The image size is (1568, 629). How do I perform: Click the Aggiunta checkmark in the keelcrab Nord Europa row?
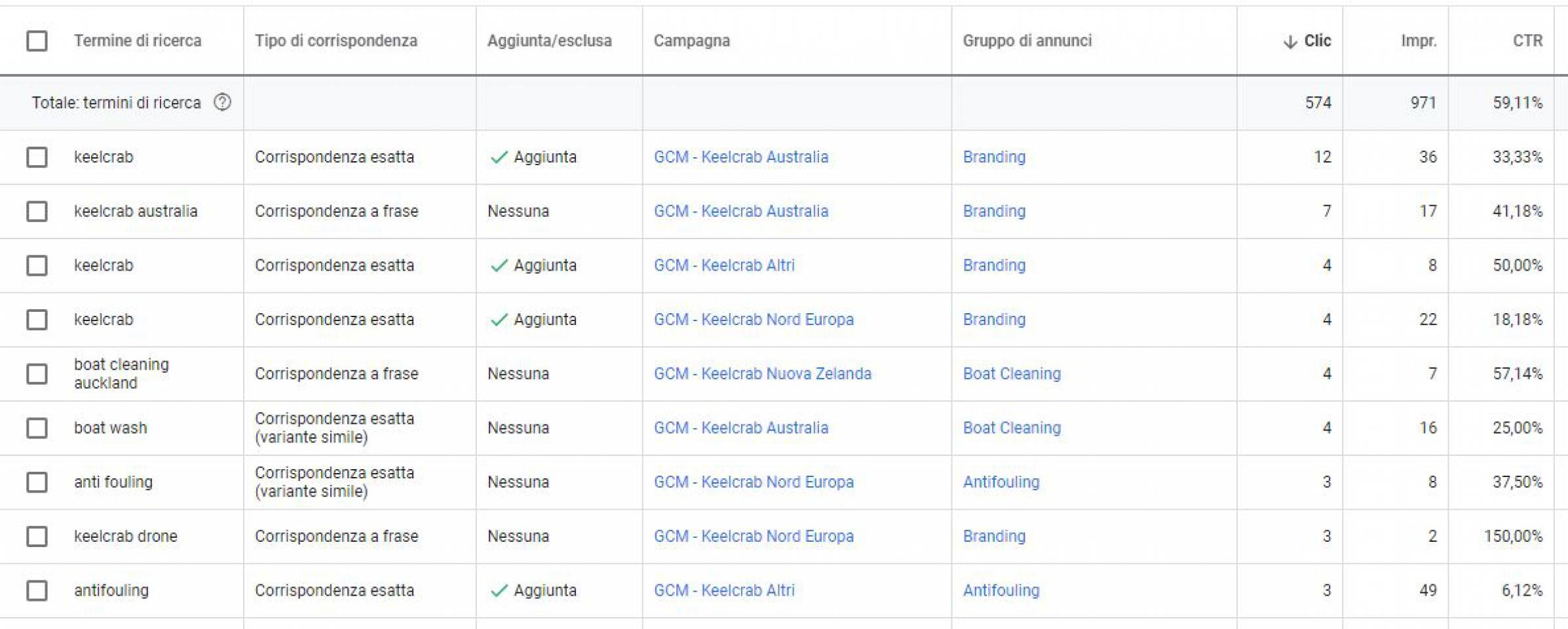(499, 320)
